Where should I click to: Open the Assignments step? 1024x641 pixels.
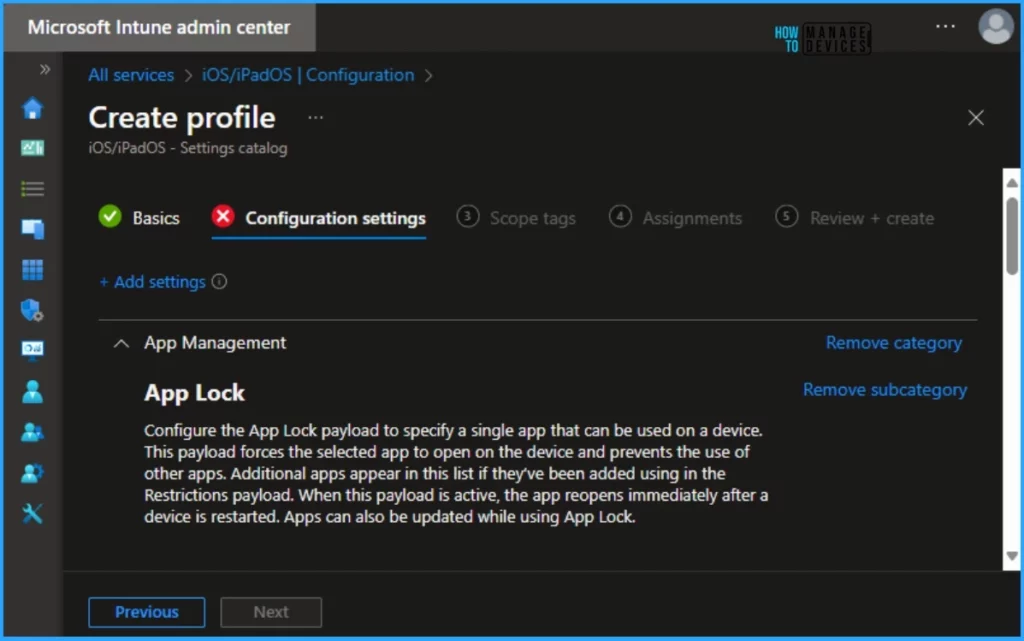[x=675, y=217]
